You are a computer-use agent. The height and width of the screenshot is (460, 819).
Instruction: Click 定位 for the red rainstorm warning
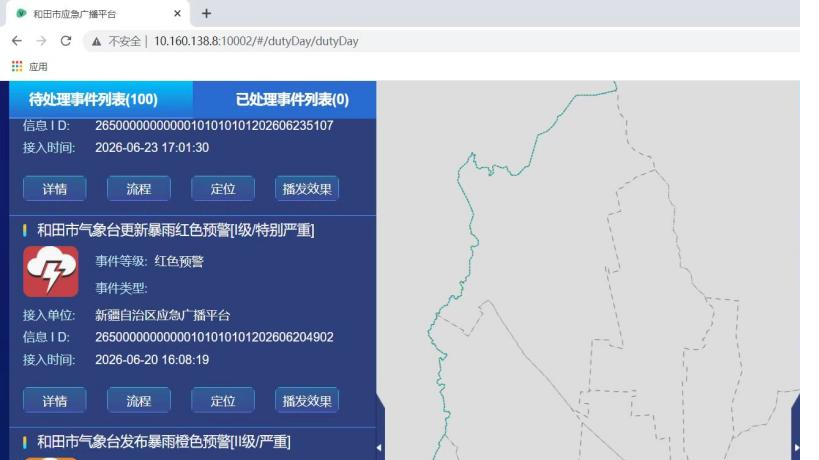tap(223, 400)
